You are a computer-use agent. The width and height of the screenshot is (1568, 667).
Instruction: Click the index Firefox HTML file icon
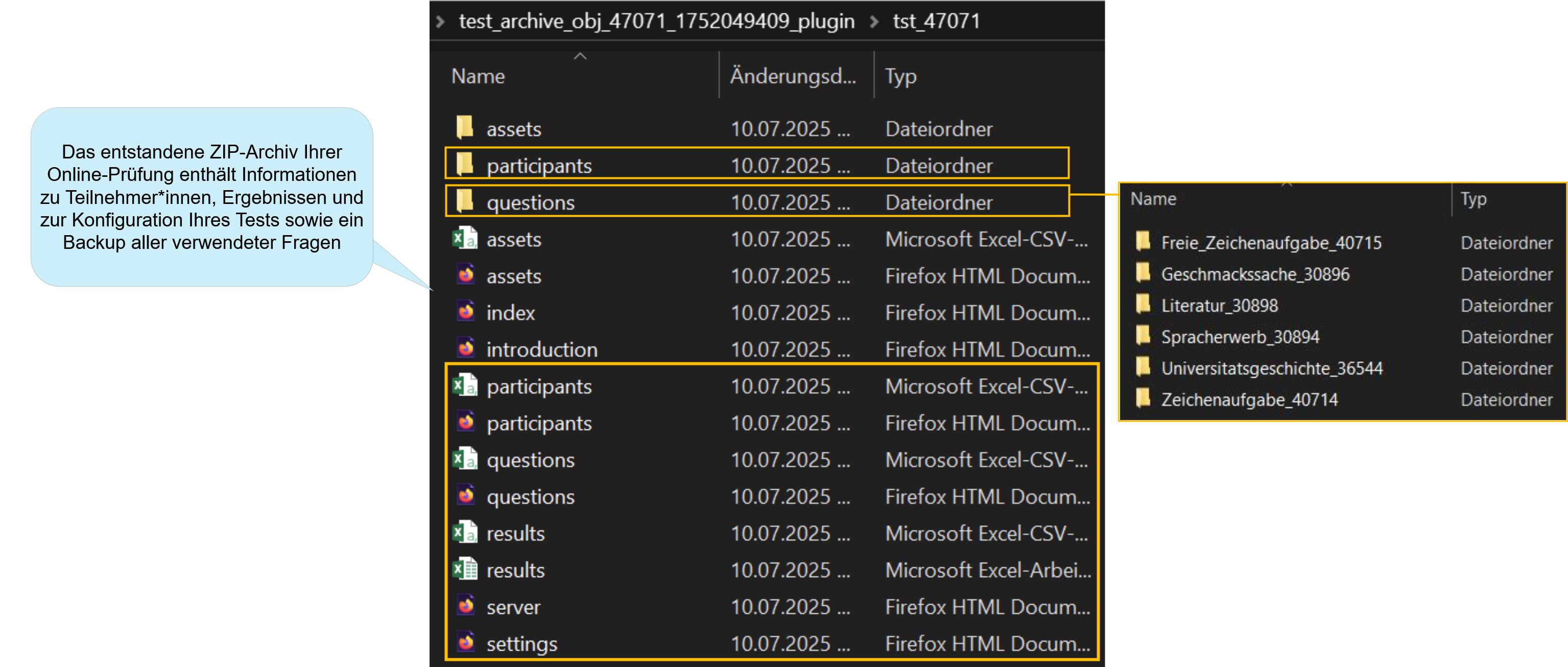coord(466,312)
